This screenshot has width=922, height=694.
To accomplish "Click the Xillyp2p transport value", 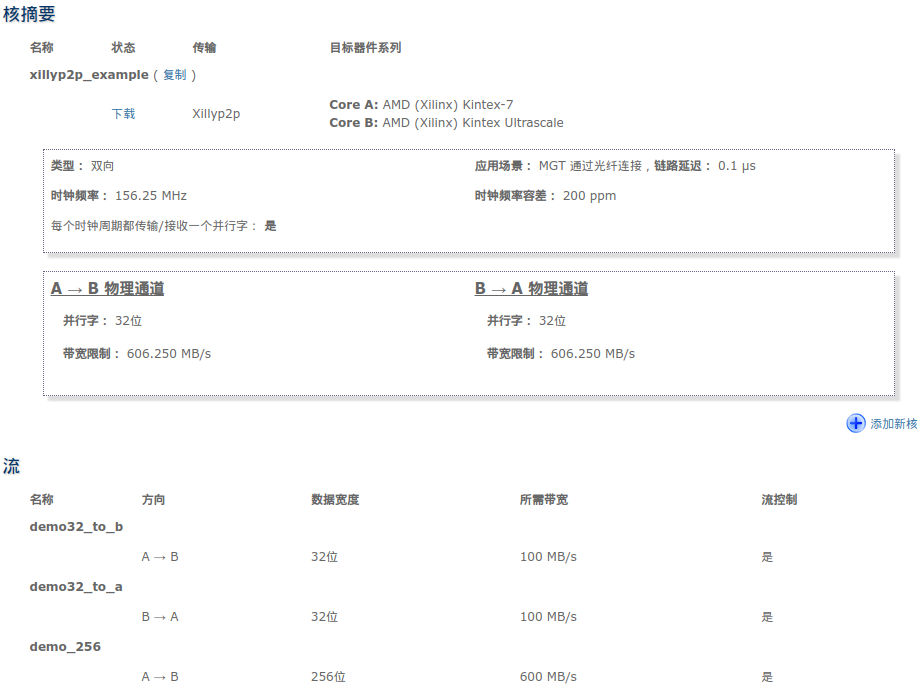I will pyautogui.click(x=216, y=114).
